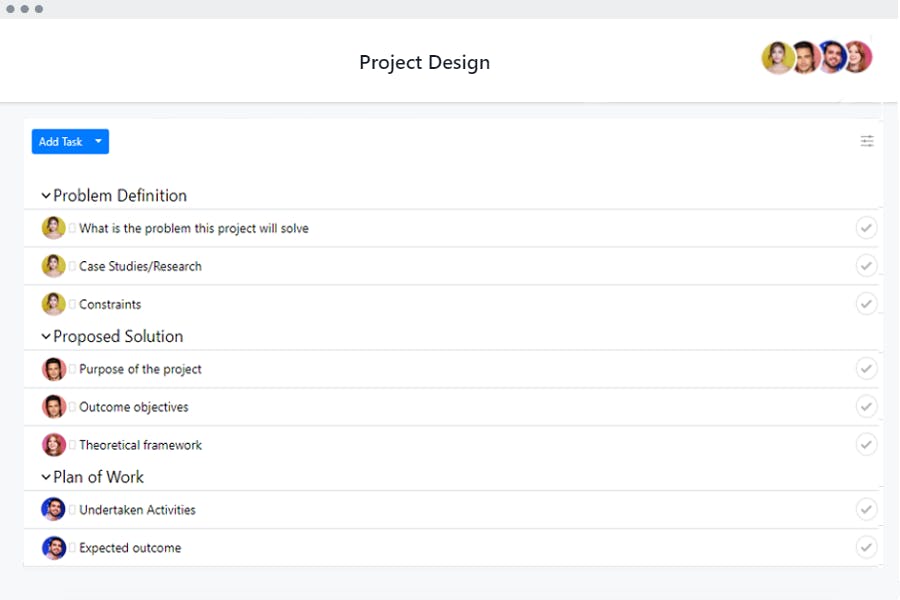Click the avatar on Case Studies/Research task

coord(53,265)
